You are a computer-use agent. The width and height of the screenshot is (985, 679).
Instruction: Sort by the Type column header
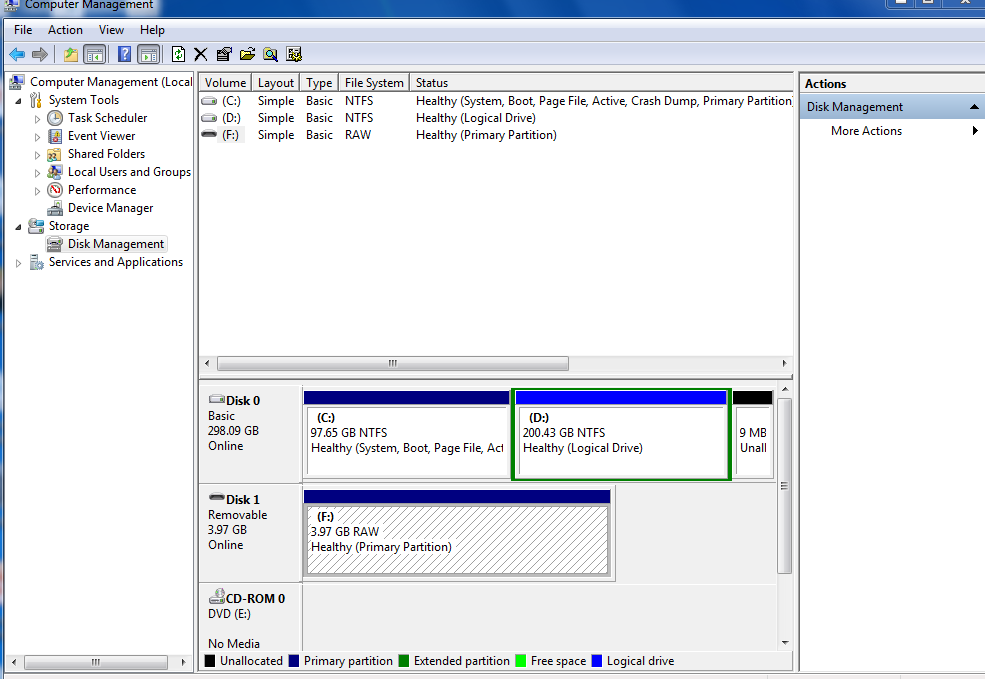point(319,82)
